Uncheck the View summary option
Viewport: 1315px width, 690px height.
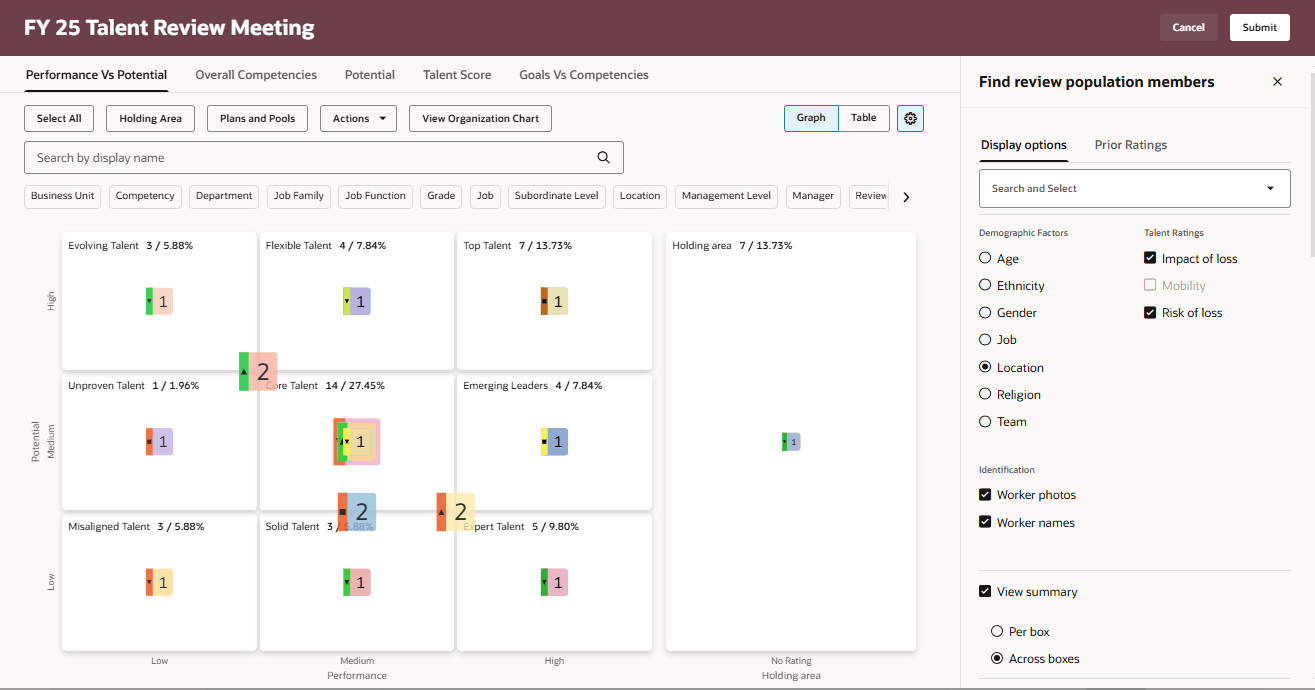(985, 591)
